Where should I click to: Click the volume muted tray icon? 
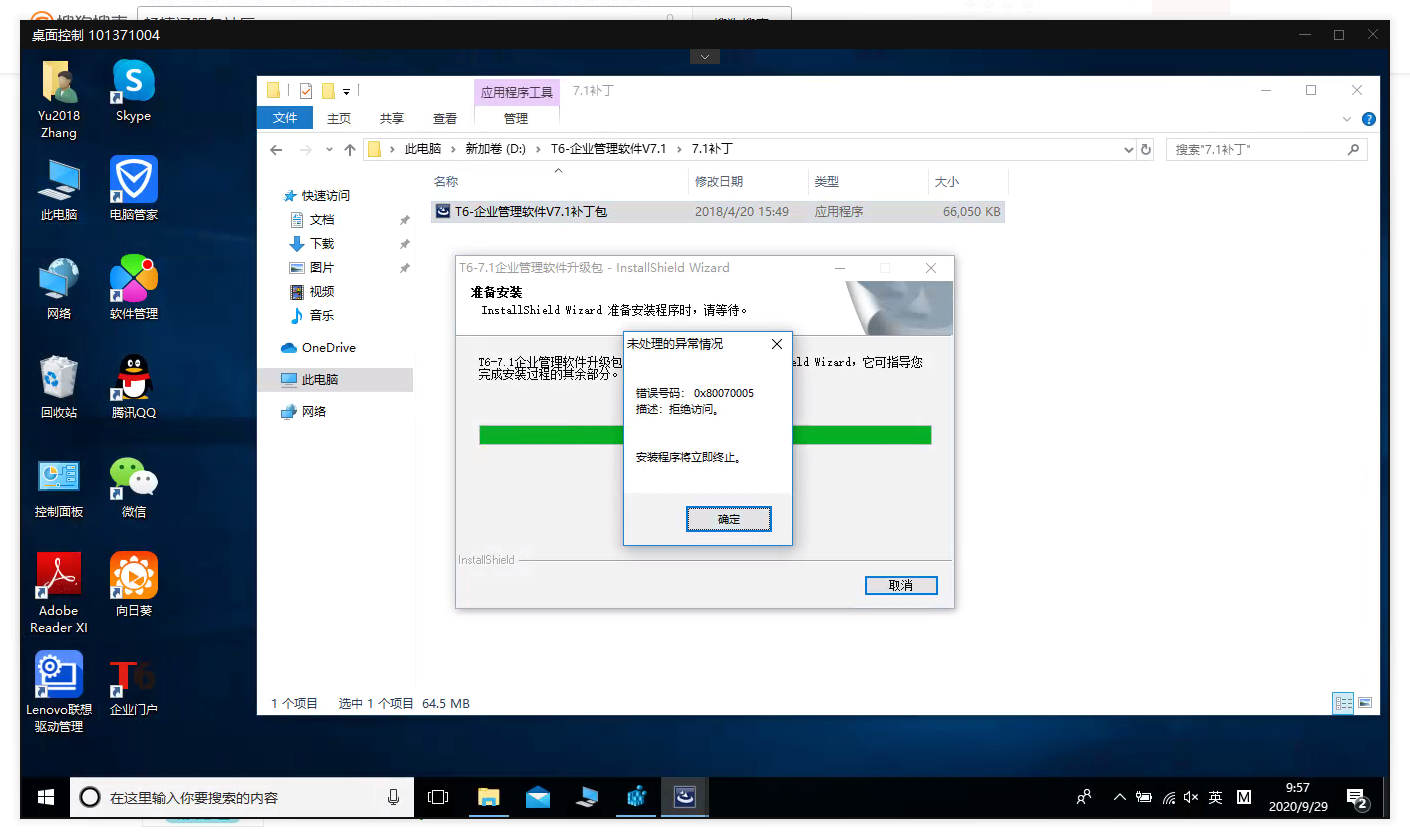1191,797
